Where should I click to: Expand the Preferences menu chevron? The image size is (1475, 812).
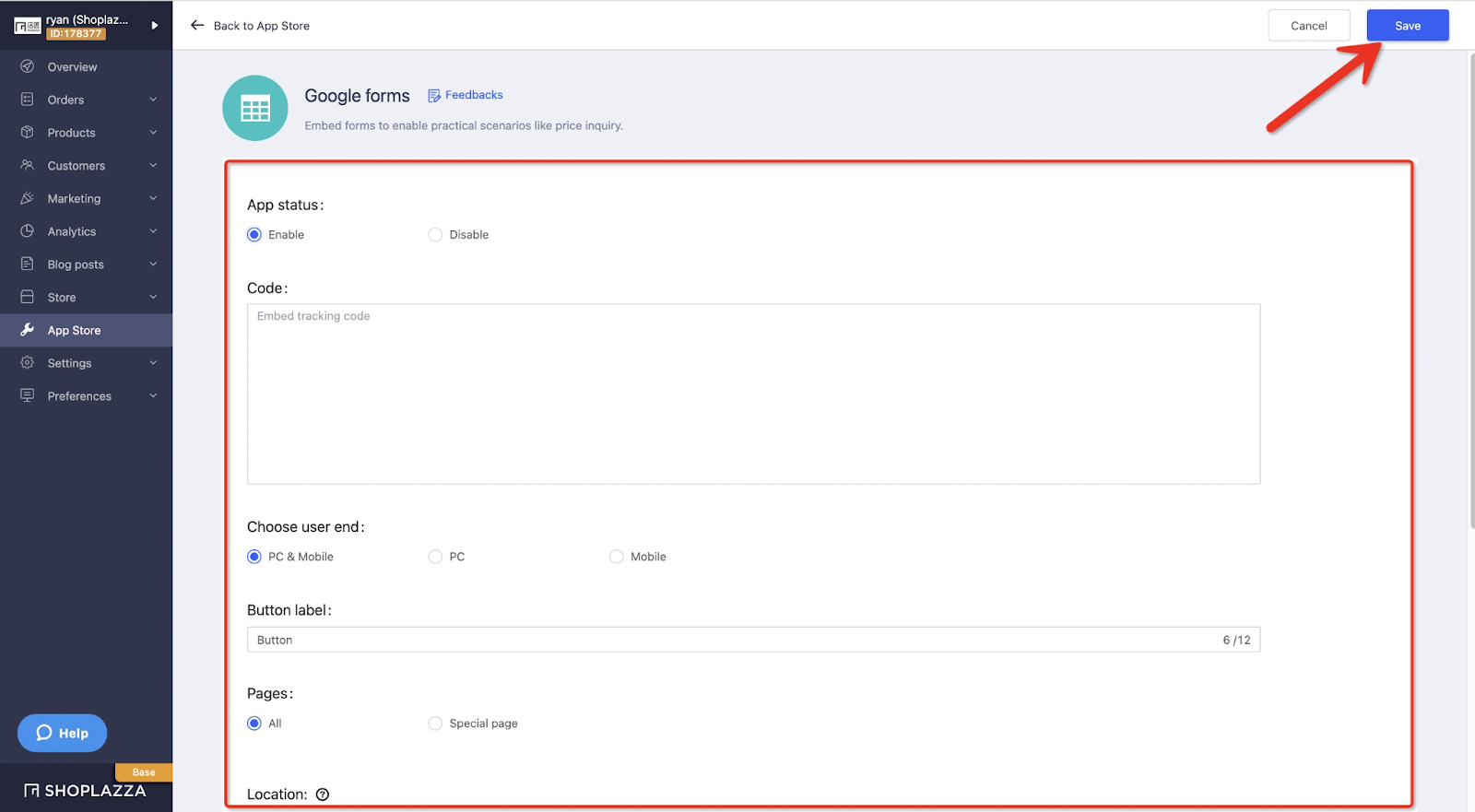[153, 395]
